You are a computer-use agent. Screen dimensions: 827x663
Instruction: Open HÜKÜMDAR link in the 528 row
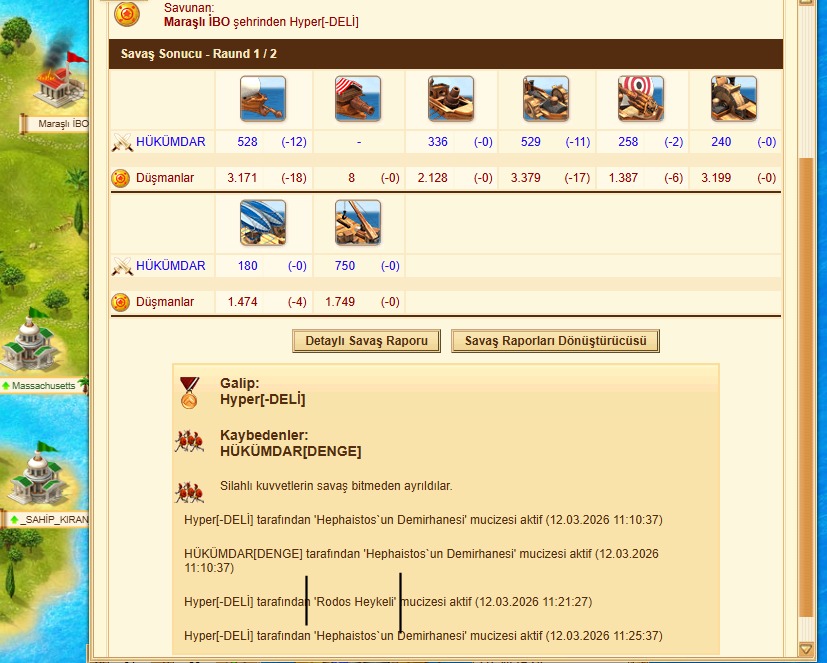[x=170, y=142]
